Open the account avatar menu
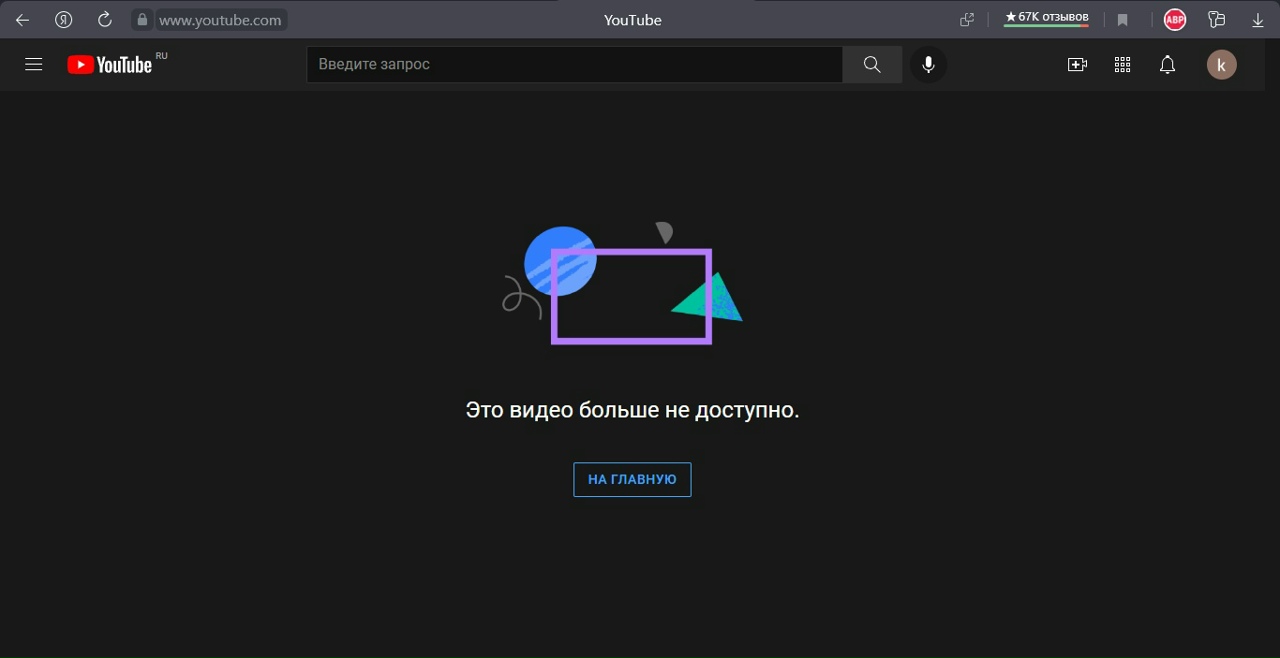Image resolution: width=1280 pixels, height=658 pixels. click(x=1221, y=65)
